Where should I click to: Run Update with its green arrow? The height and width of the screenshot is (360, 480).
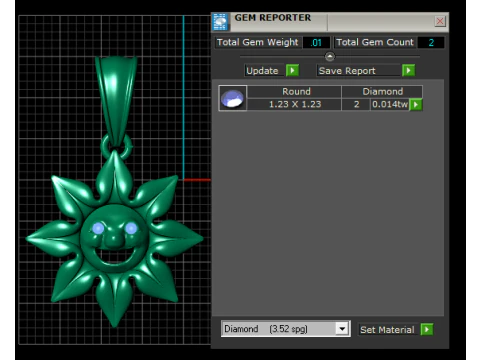292,71
